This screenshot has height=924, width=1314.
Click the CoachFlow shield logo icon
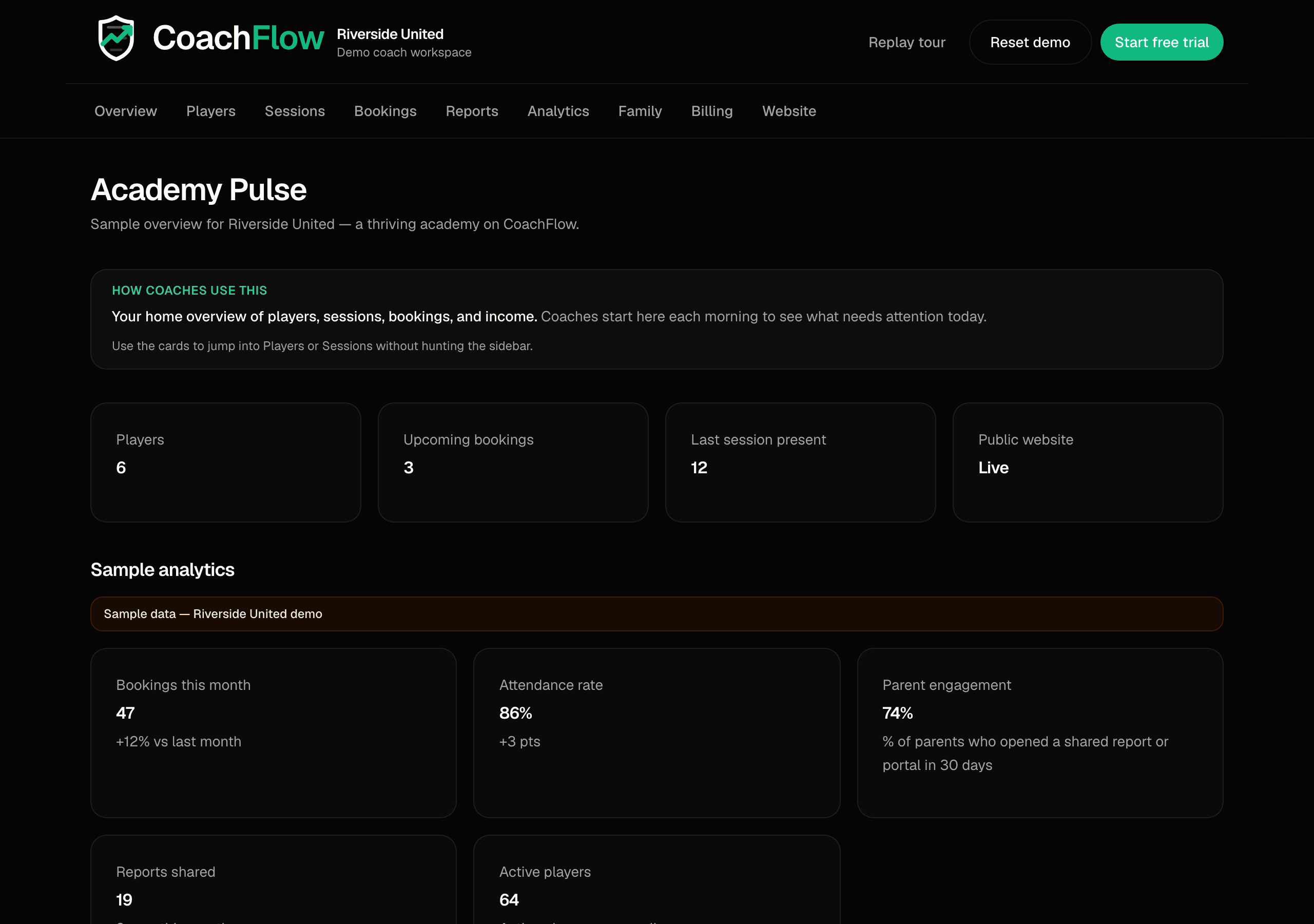pos(116,38)
